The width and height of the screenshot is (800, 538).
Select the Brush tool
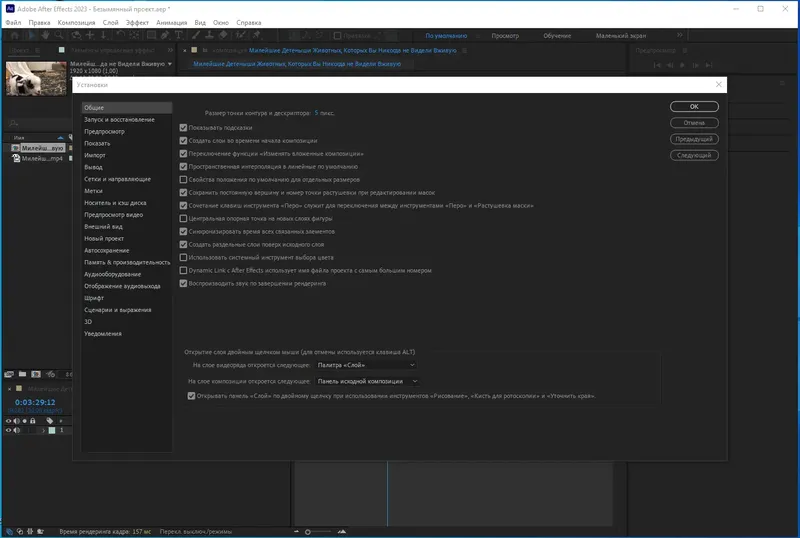(x=196, y=35)
